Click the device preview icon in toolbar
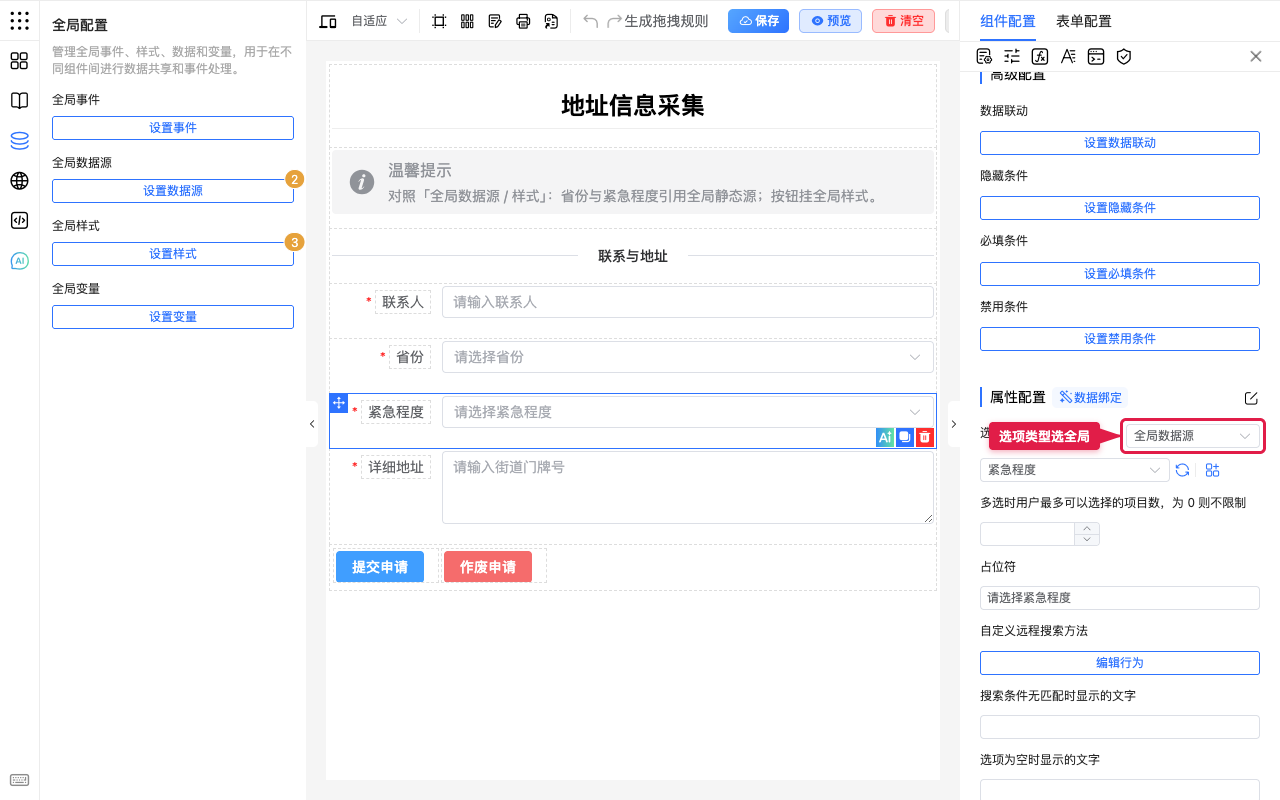1280x800 pixels. (328, 21)
